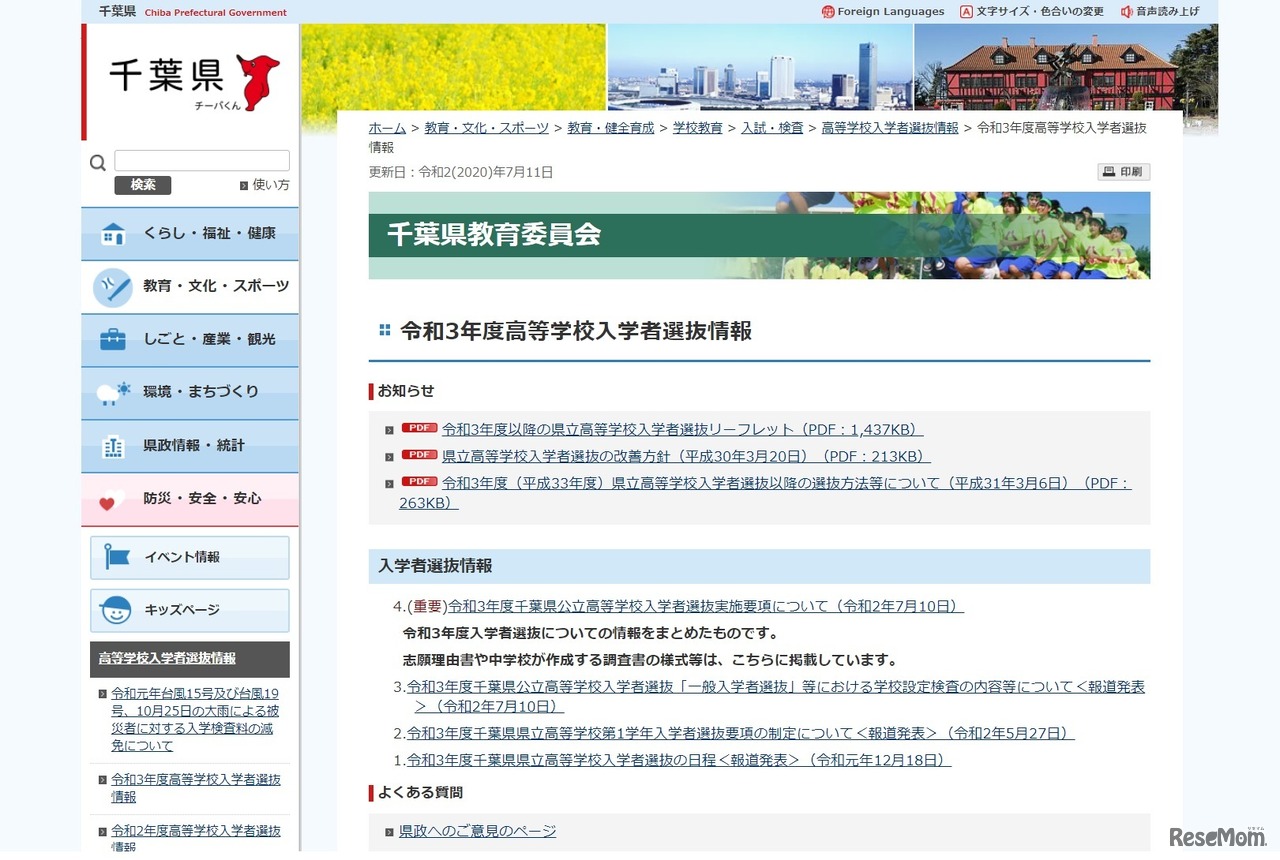The height and width of the screenshot is (860, 1280).
Task: Open the 県立高等学校入学者選抜リーフレット PDF
Action: (682, 430)
